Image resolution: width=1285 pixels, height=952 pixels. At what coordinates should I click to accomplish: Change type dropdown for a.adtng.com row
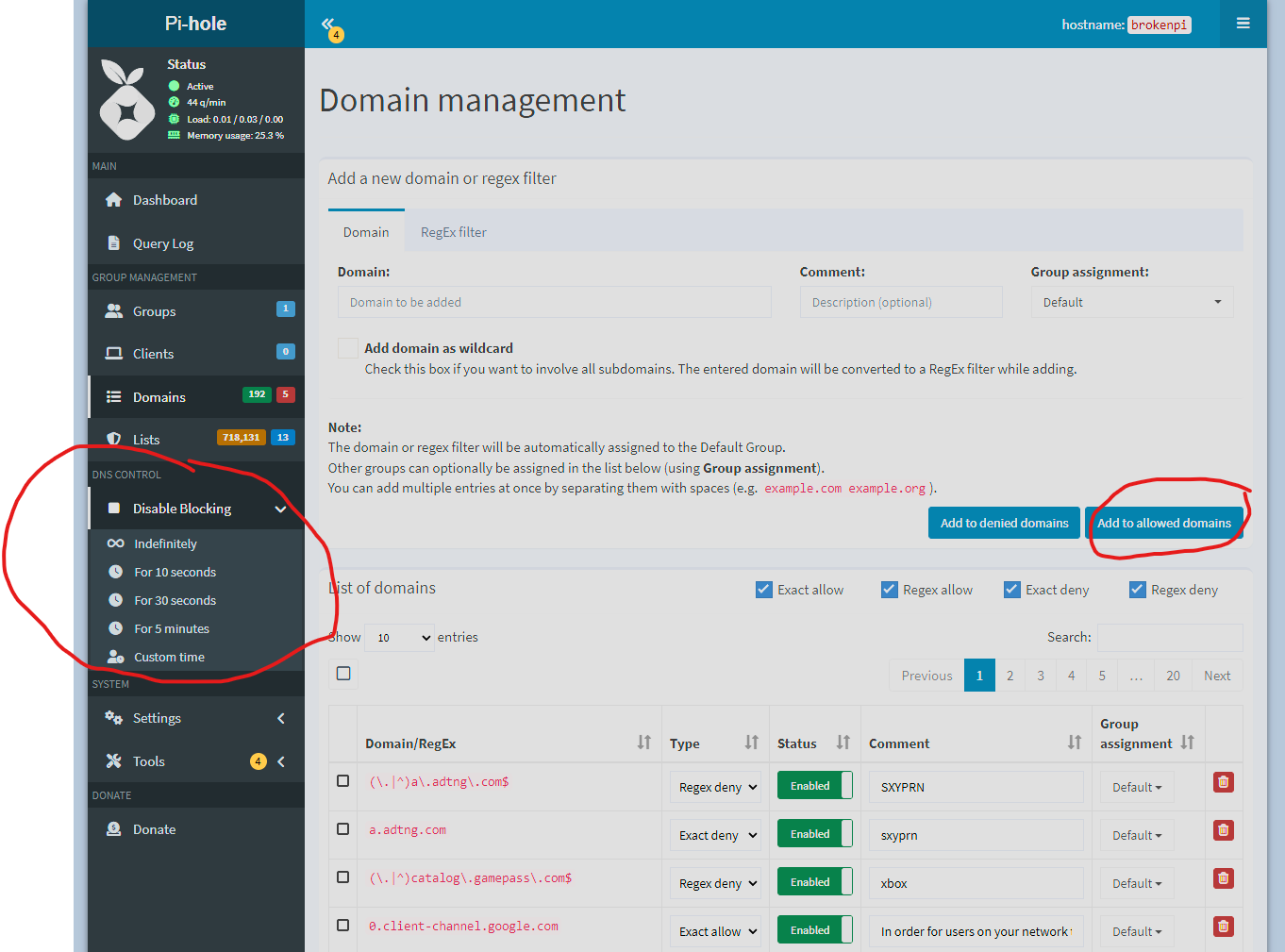pyautogui.click(x=715, y=835)
